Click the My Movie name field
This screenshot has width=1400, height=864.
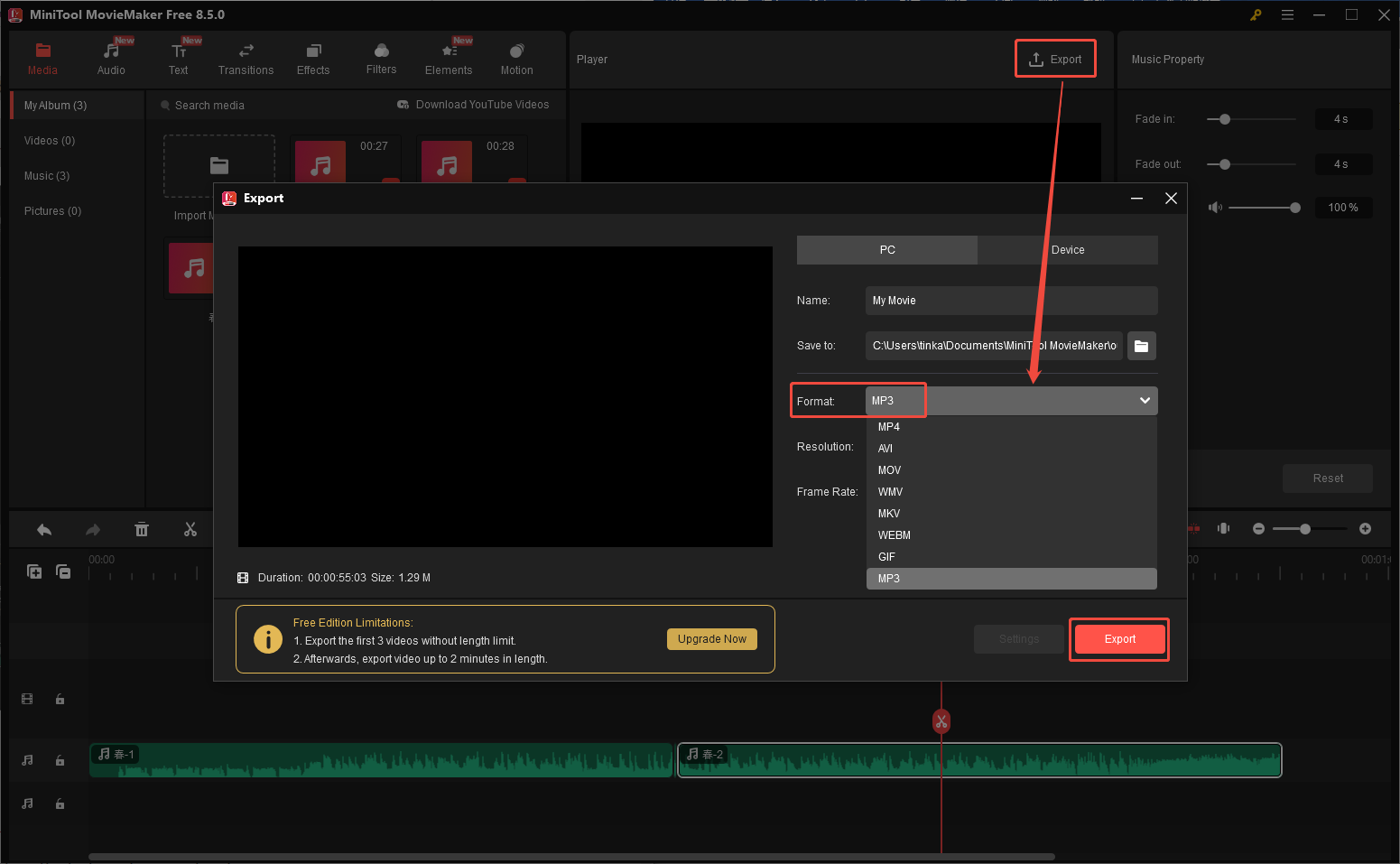[1010, 300]
